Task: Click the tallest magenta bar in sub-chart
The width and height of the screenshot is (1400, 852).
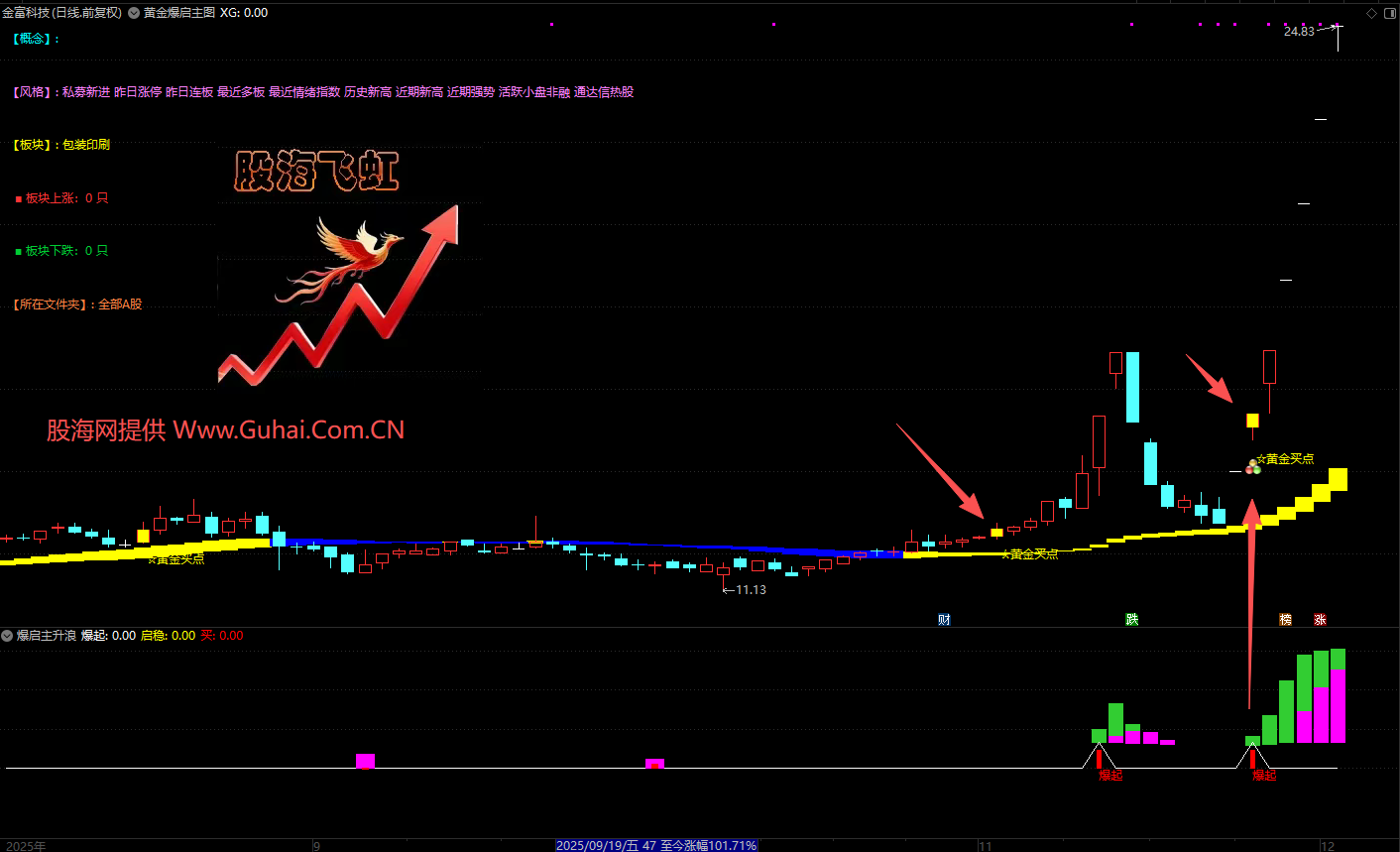Action: pyautogui.click(x=1338, y=706)
